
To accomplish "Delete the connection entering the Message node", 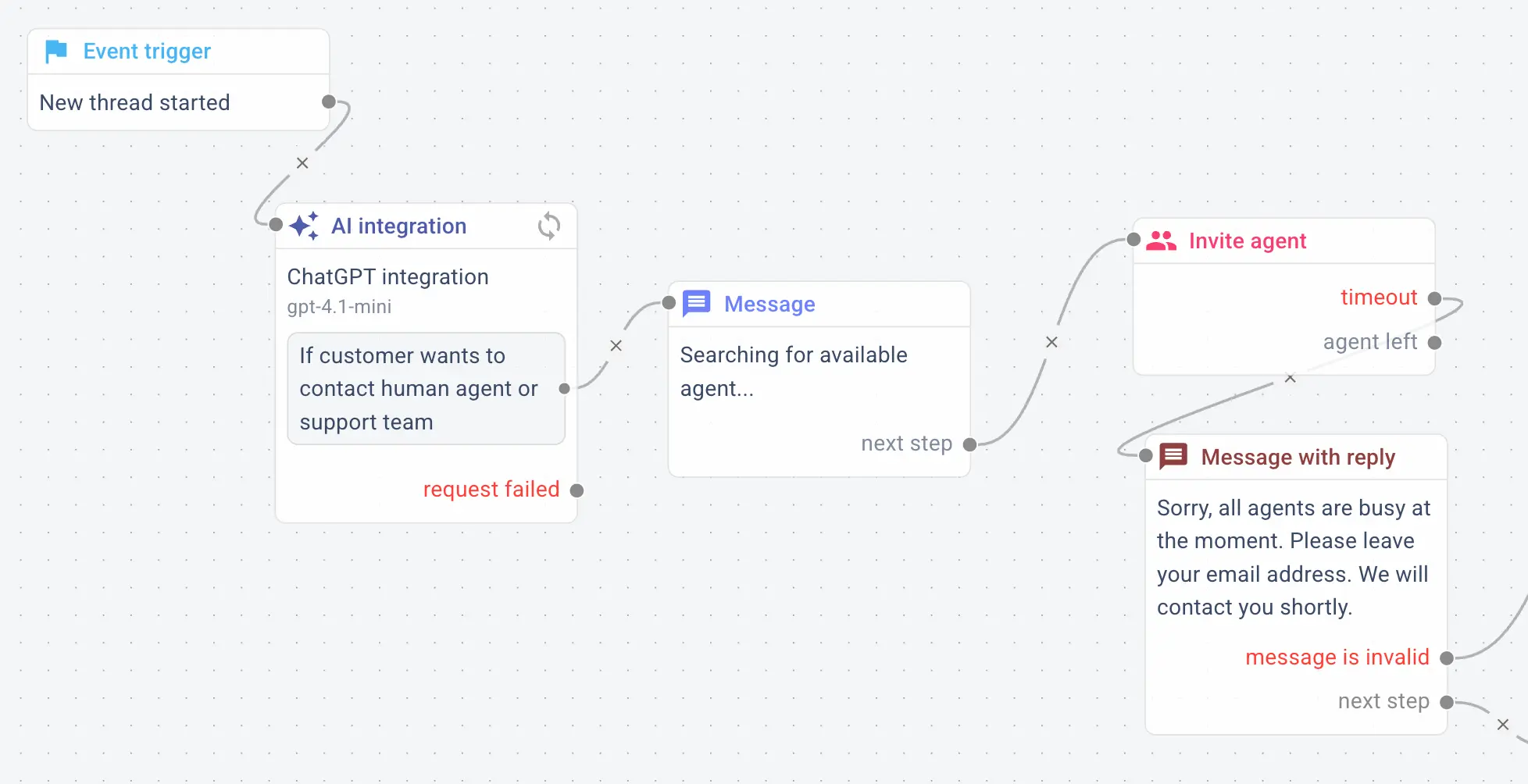I will pos(616,345).
